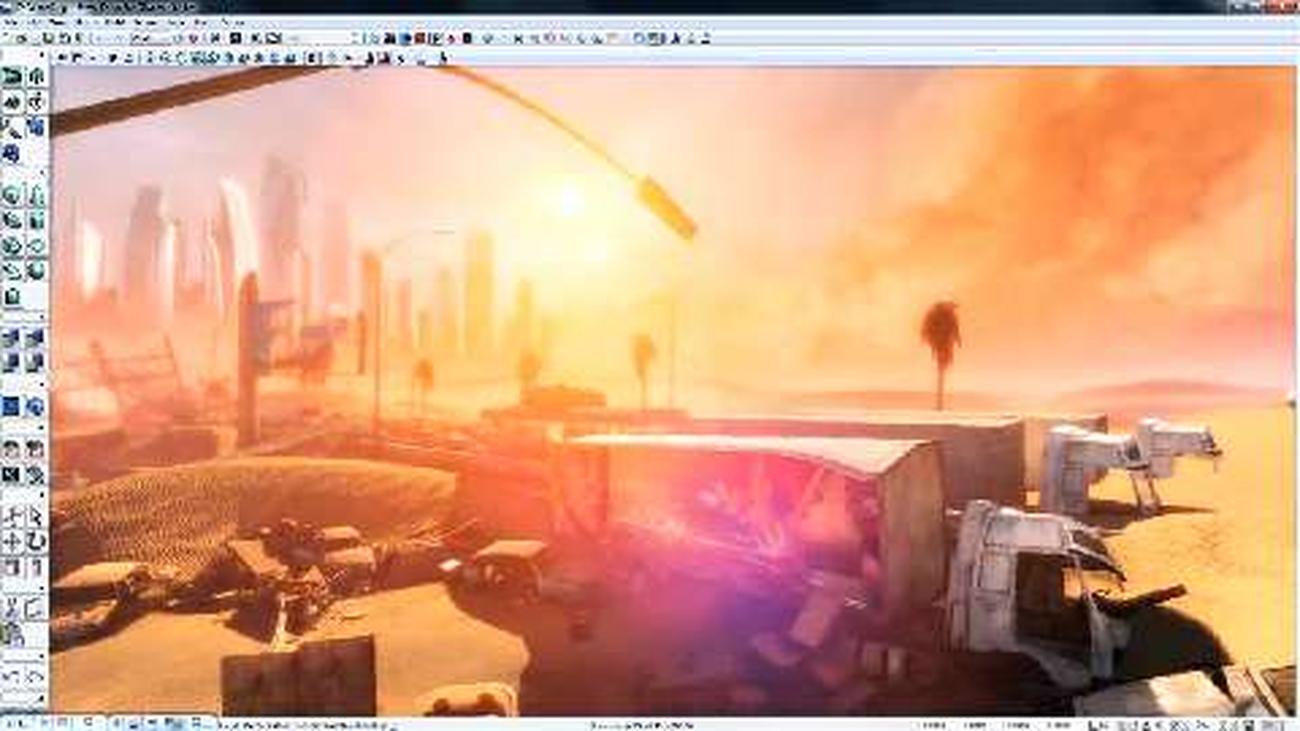Select the rotate icon in the left toolbox
The height and width of the screenshot is (731, 1300).
36,541
